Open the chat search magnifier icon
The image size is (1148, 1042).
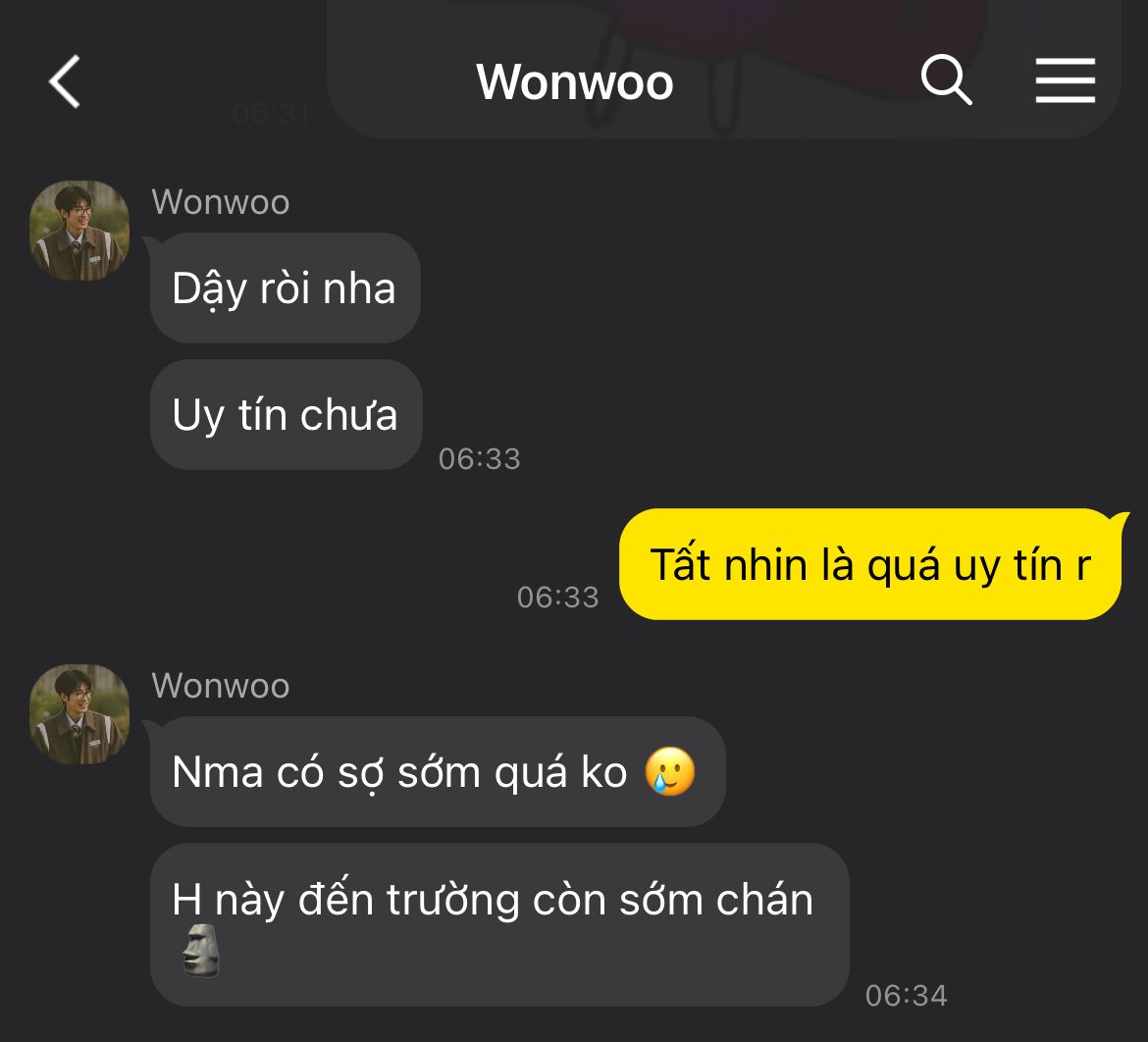tap(946, 79)
